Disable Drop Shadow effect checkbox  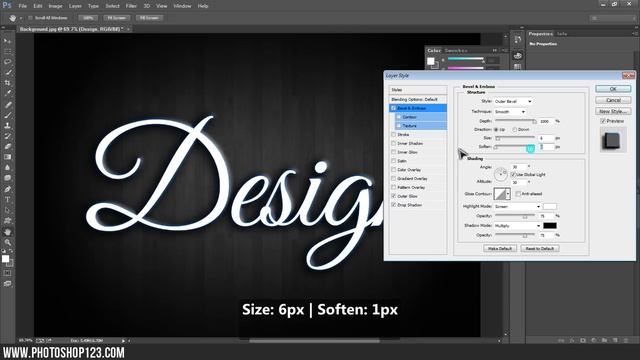(x=393, y=205)
